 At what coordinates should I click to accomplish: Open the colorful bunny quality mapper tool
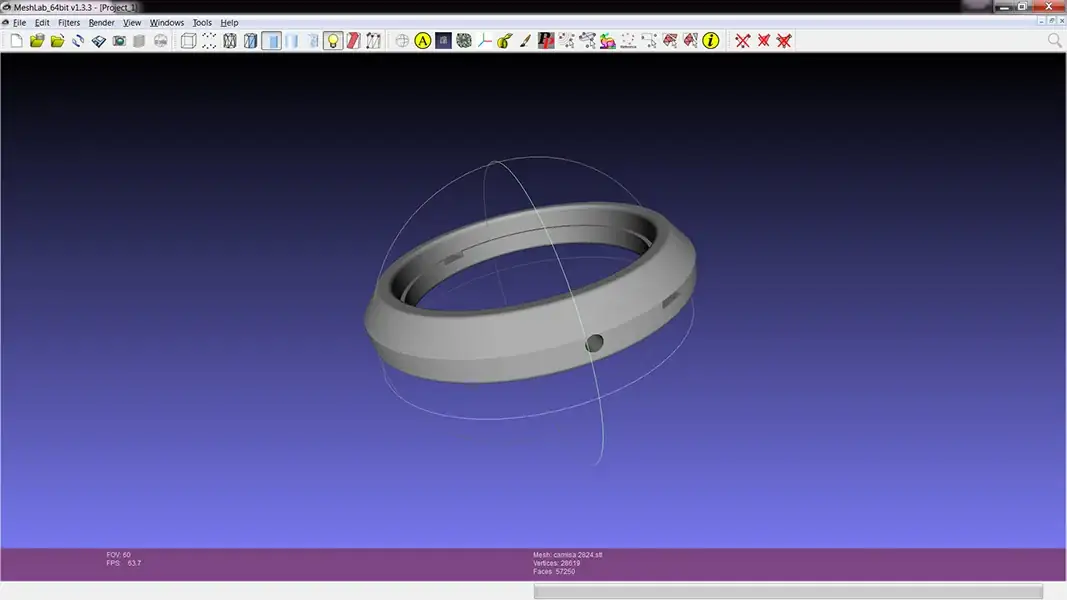click(607, 41)
